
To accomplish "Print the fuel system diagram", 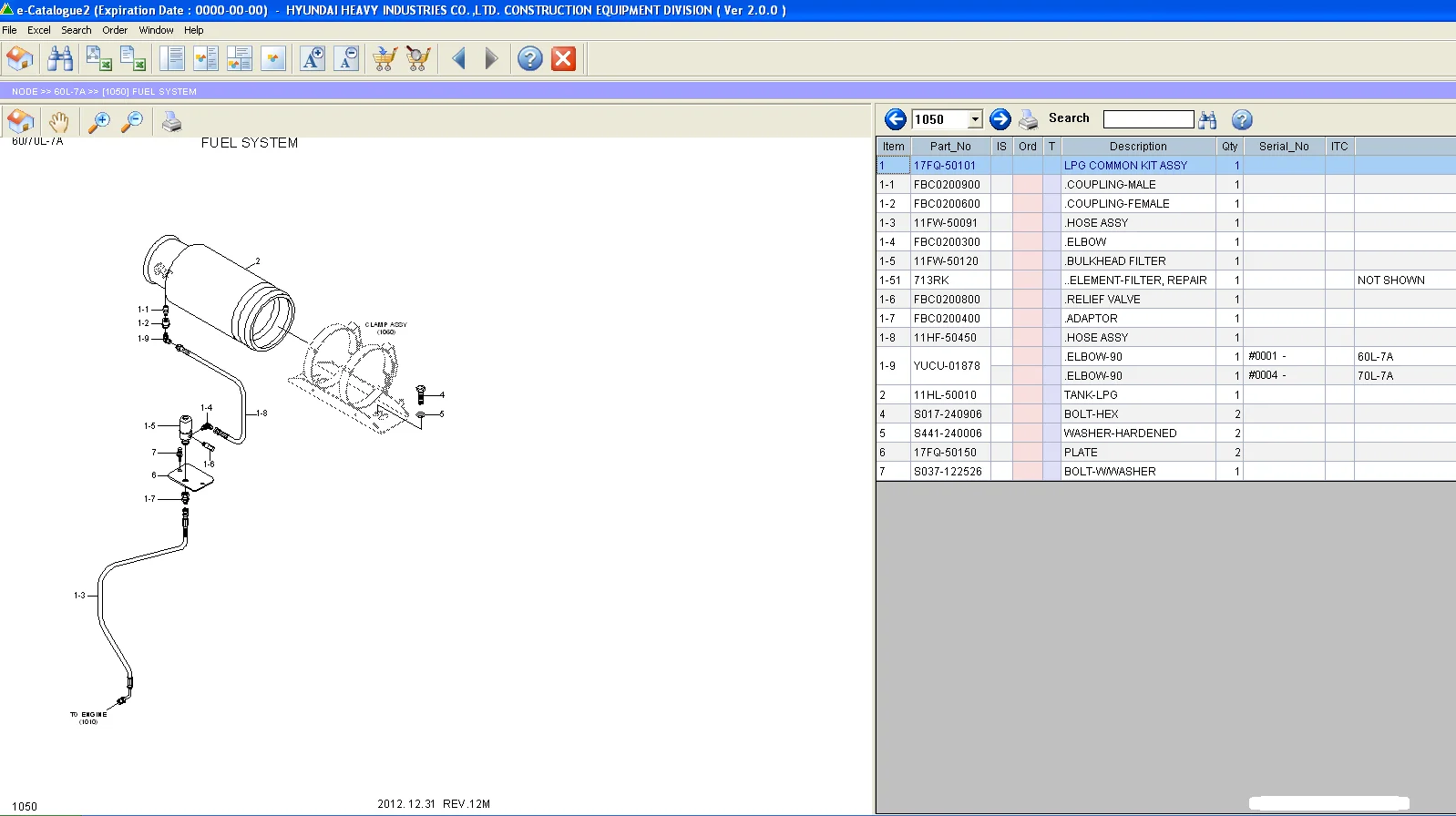I will pos(171,121).
